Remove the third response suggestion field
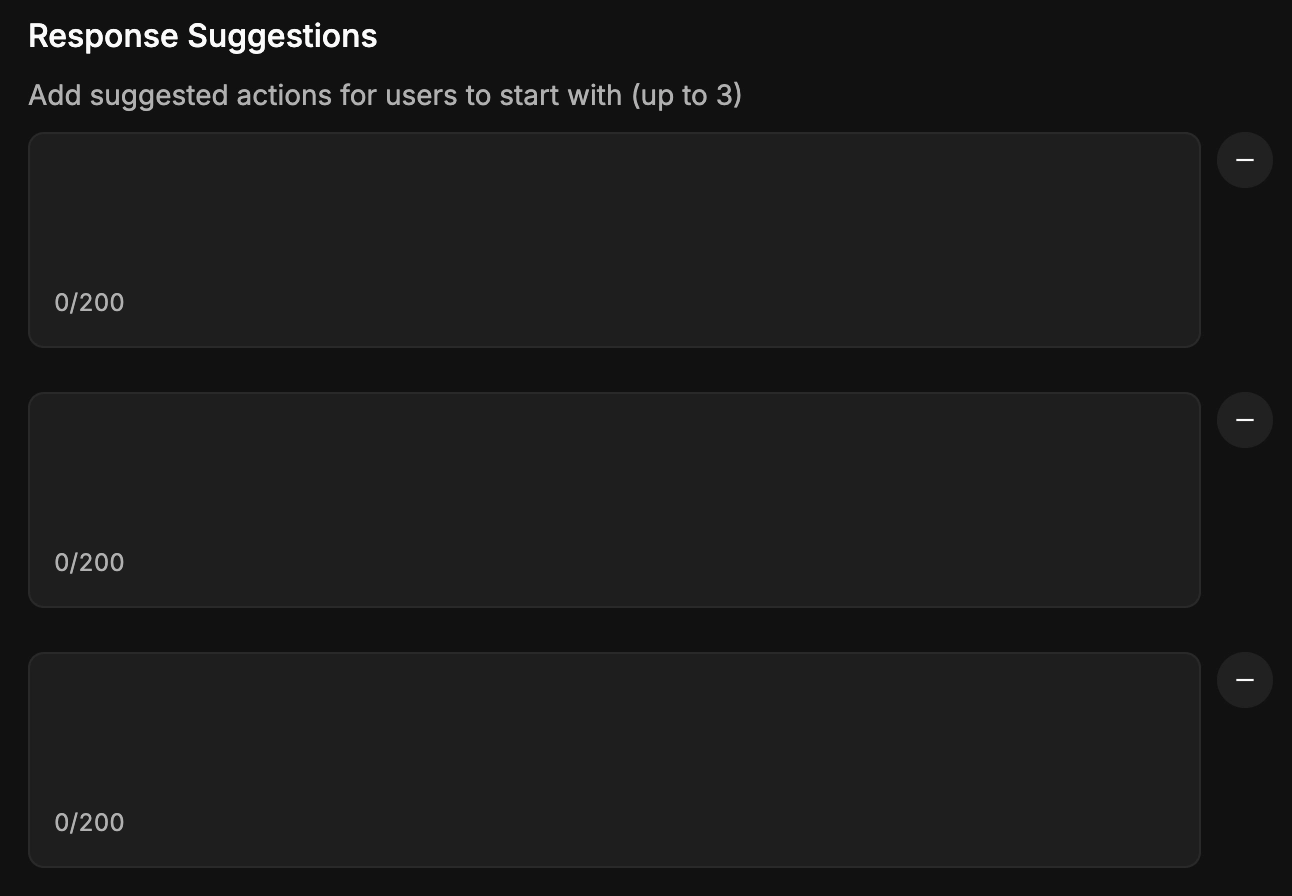The image size is (1292, 896). (x=1244, y=680)
